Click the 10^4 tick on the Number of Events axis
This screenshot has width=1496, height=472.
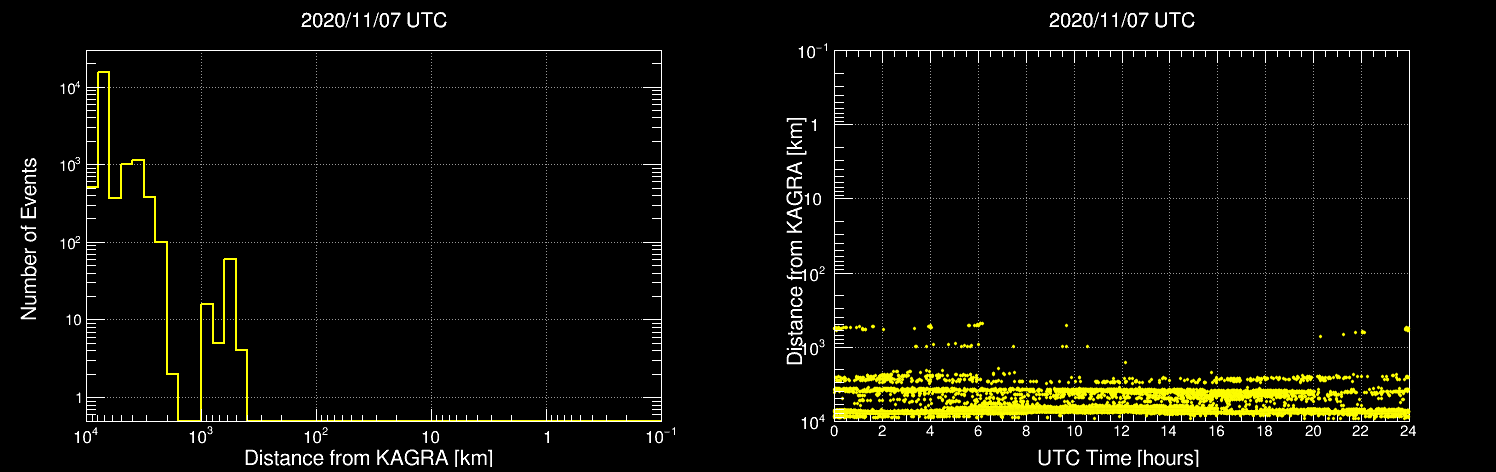68,88
